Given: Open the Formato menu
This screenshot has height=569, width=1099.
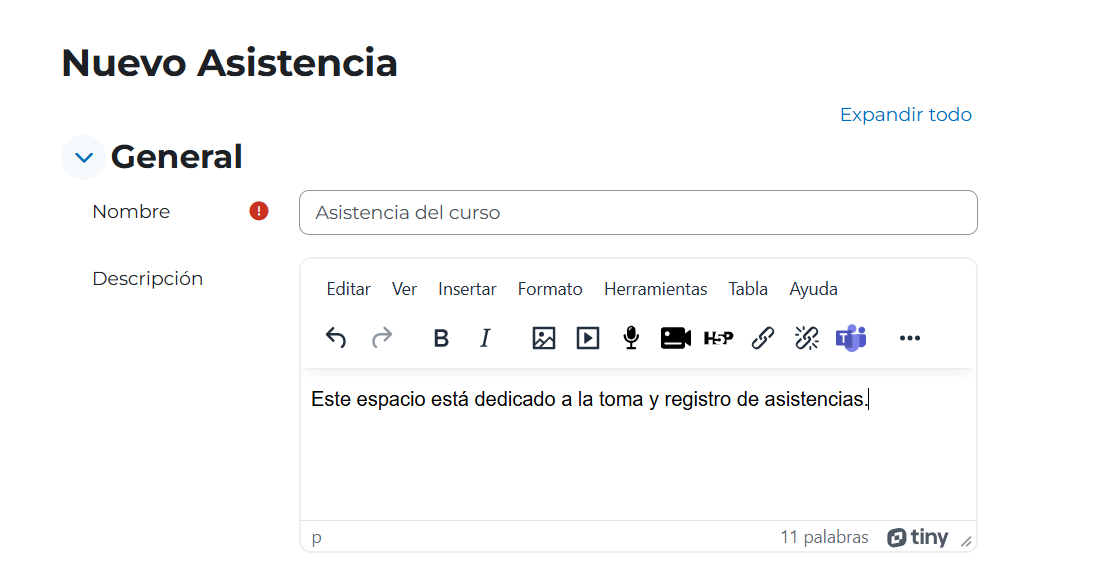Looking at the screenshot, I should [x=550, y=289].
